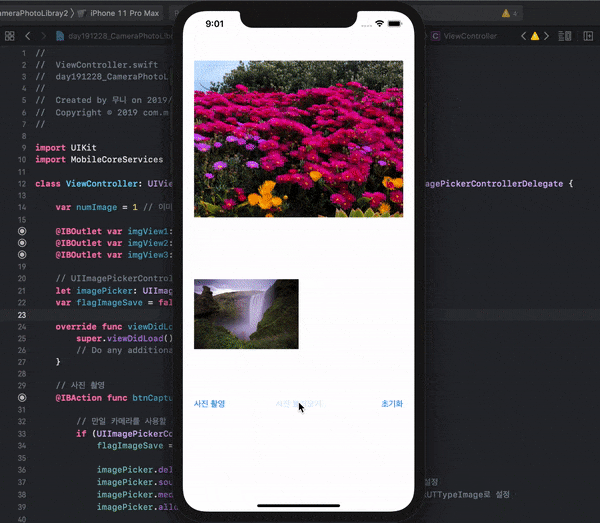Tap the 사진 촬영 button in simulator

tap(209, 404)
